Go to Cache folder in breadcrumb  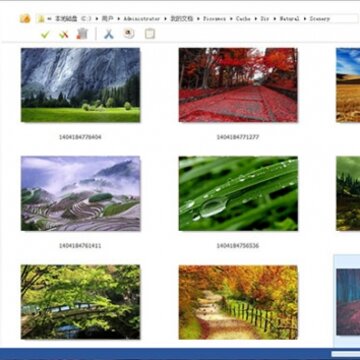[x=243, y=19]
